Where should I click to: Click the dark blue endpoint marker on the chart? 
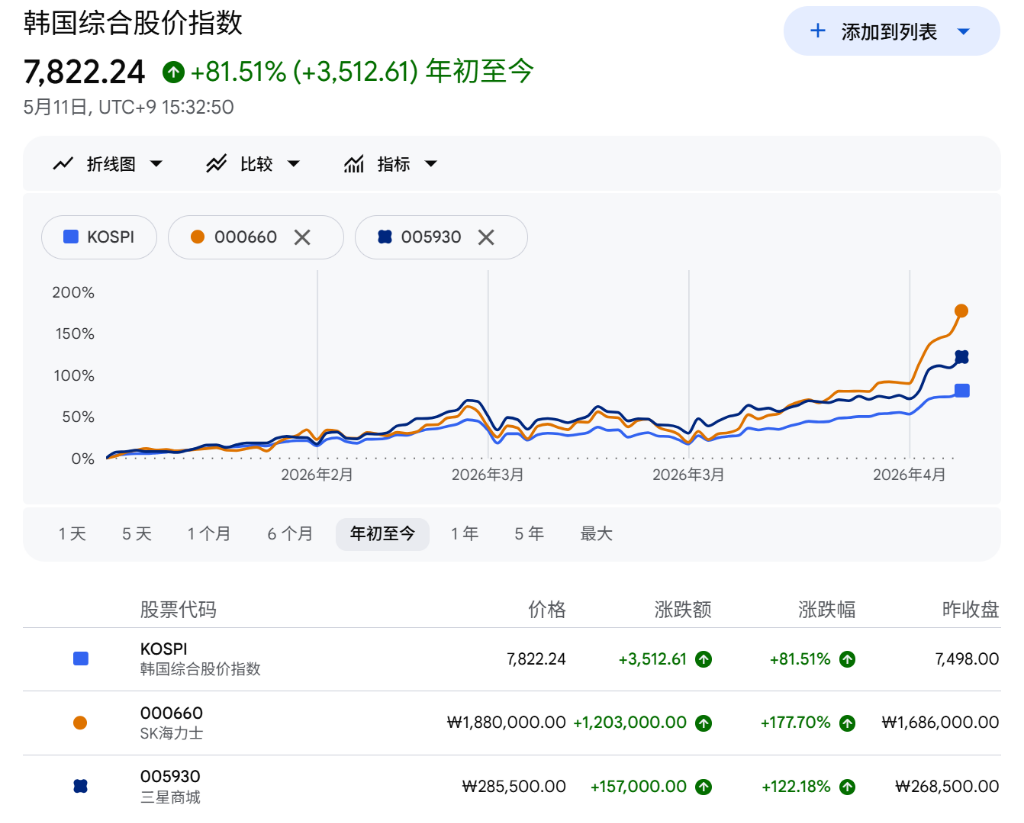point(961,357)
